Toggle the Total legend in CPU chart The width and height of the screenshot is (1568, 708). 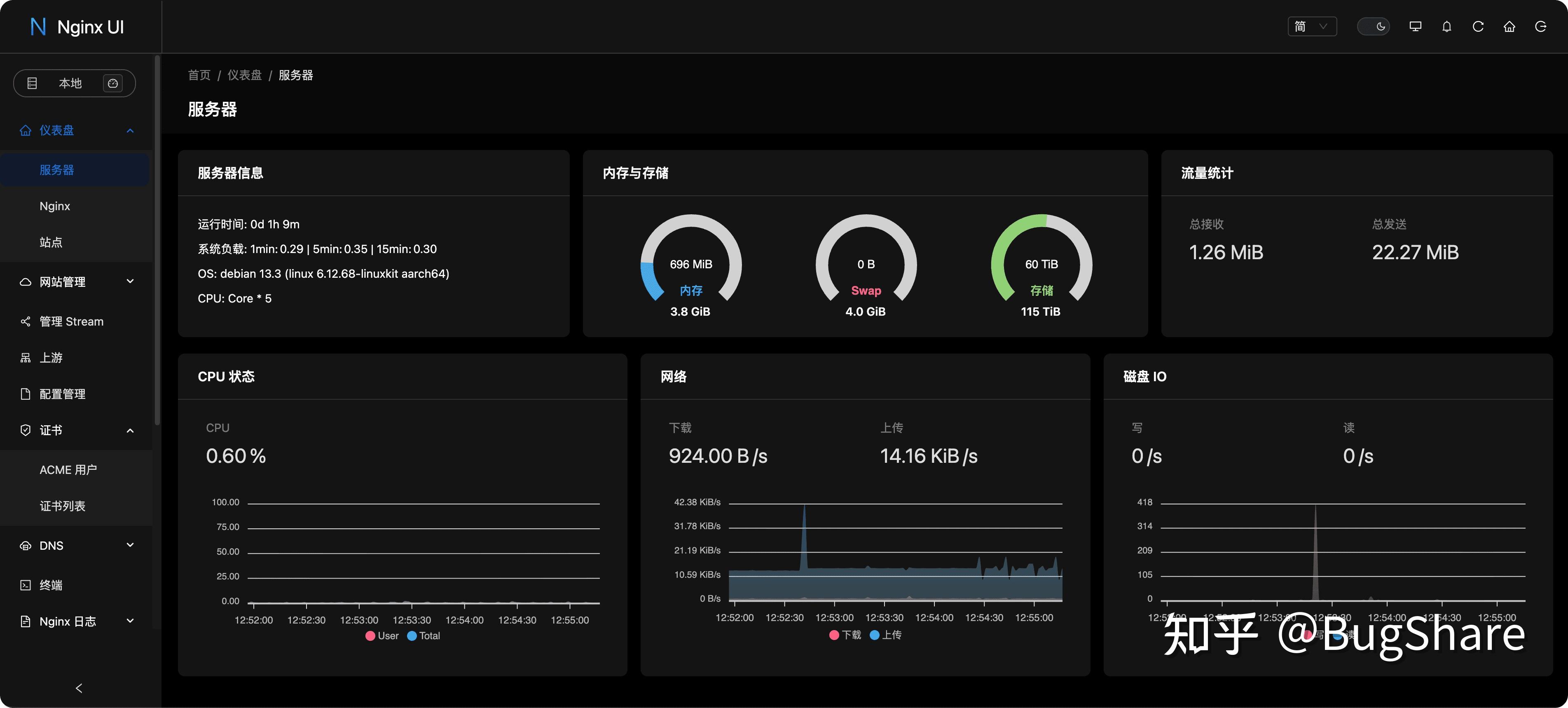click(423, 635)
